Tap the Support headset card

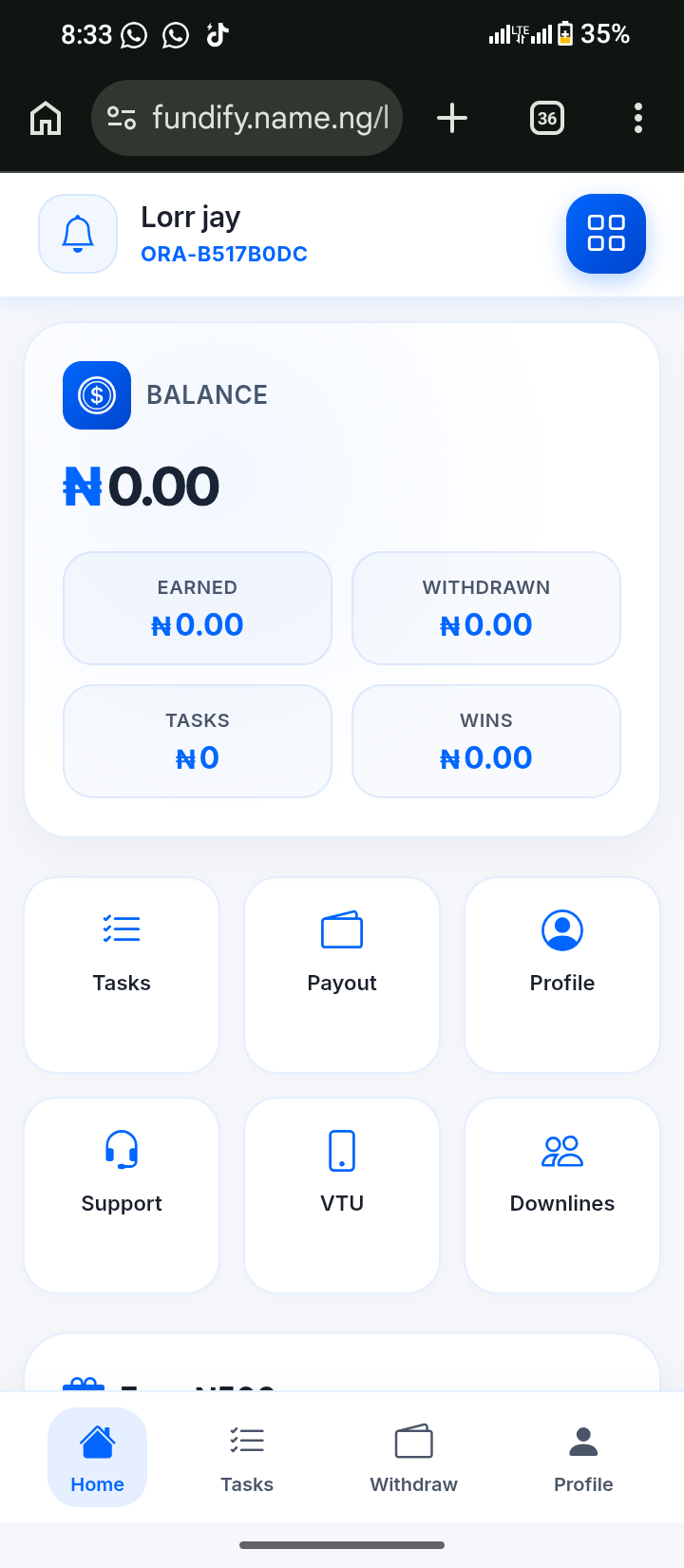(x=122, y=1195)
